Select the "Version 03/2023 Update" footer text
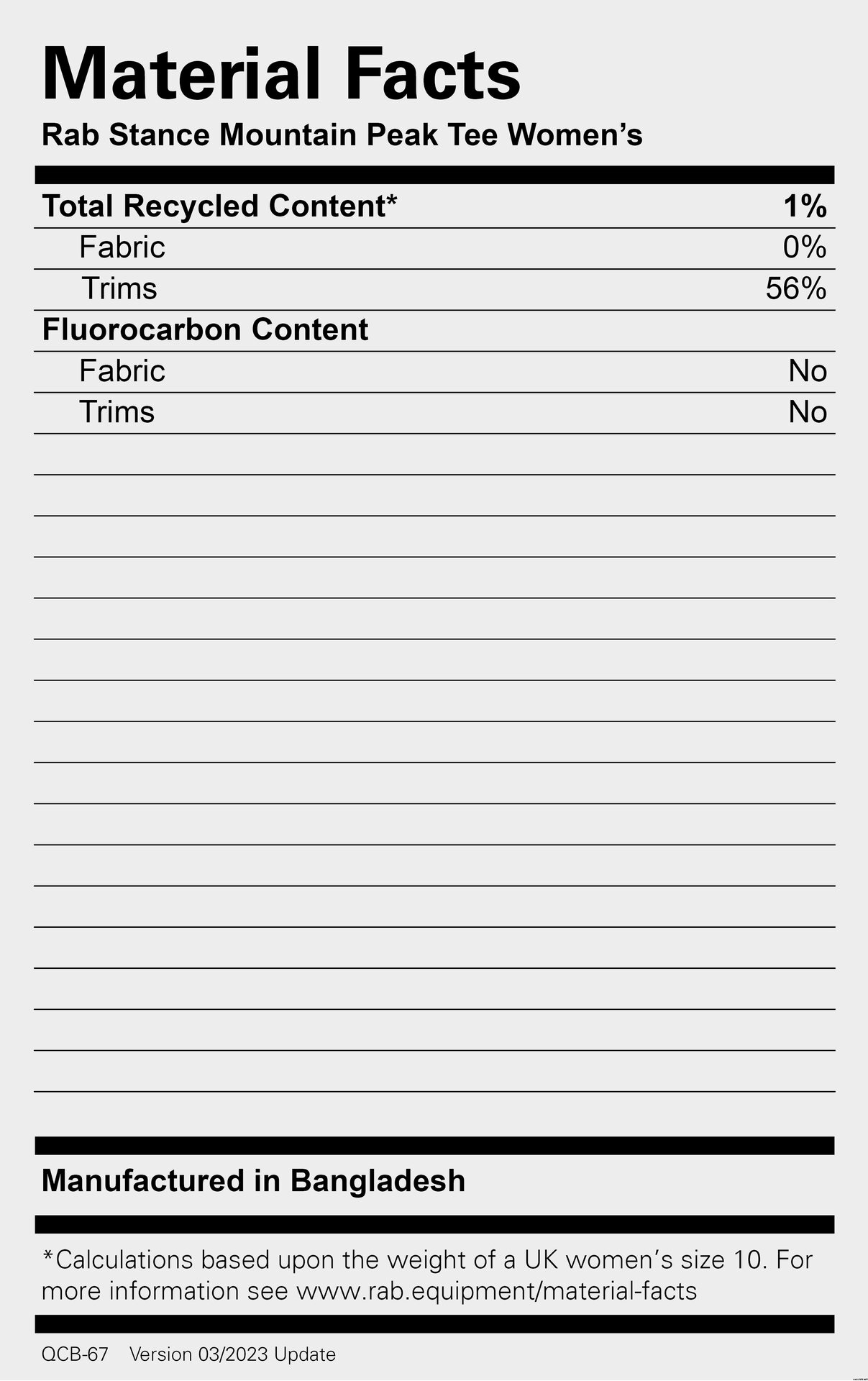The width and height of the screenshot is (868, 1381). [x=232, y=1354]
